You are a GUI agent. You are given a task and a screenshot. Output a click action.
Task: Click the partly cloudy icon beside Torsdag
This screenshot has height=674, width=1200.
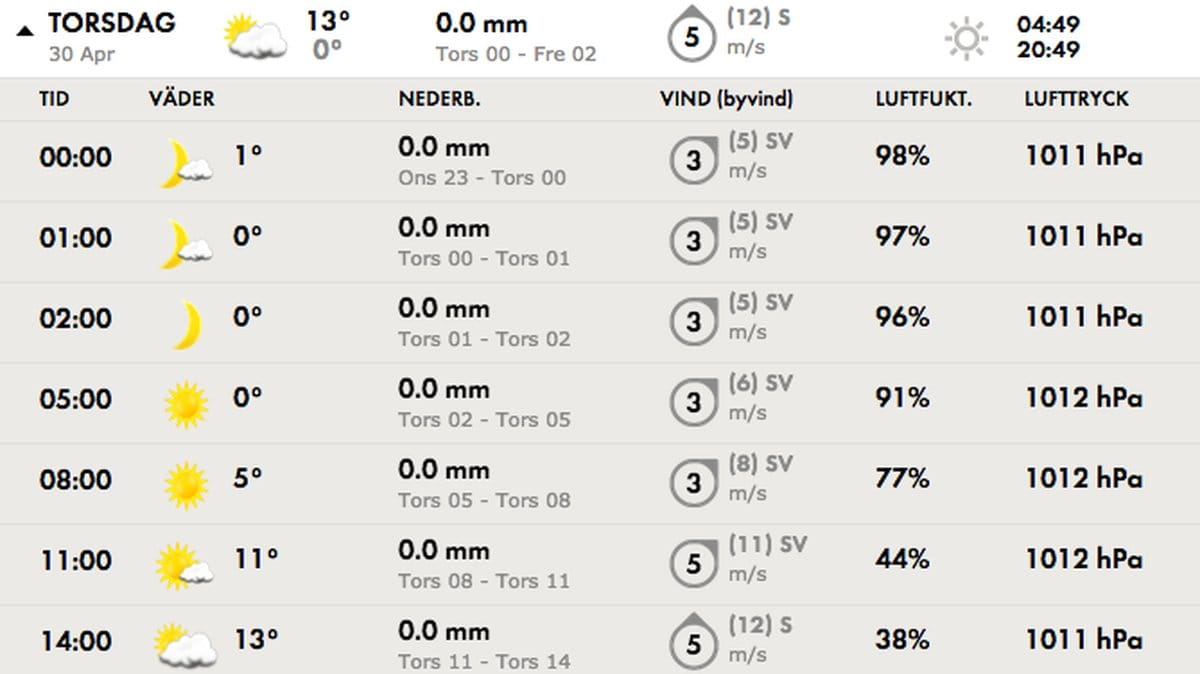click(256, 37)
